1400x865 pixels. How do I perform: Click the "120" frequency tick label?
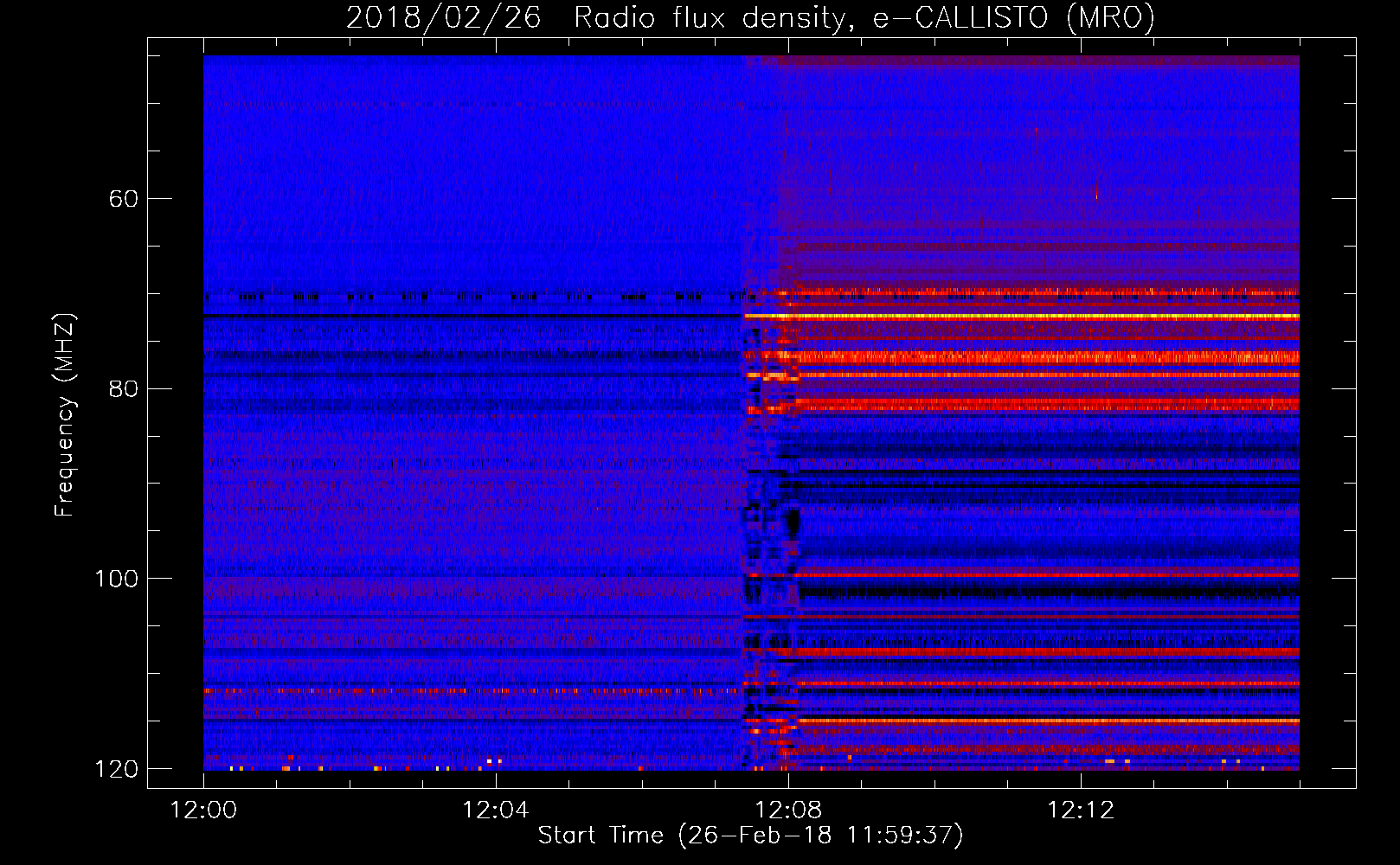tap(116, 769)
